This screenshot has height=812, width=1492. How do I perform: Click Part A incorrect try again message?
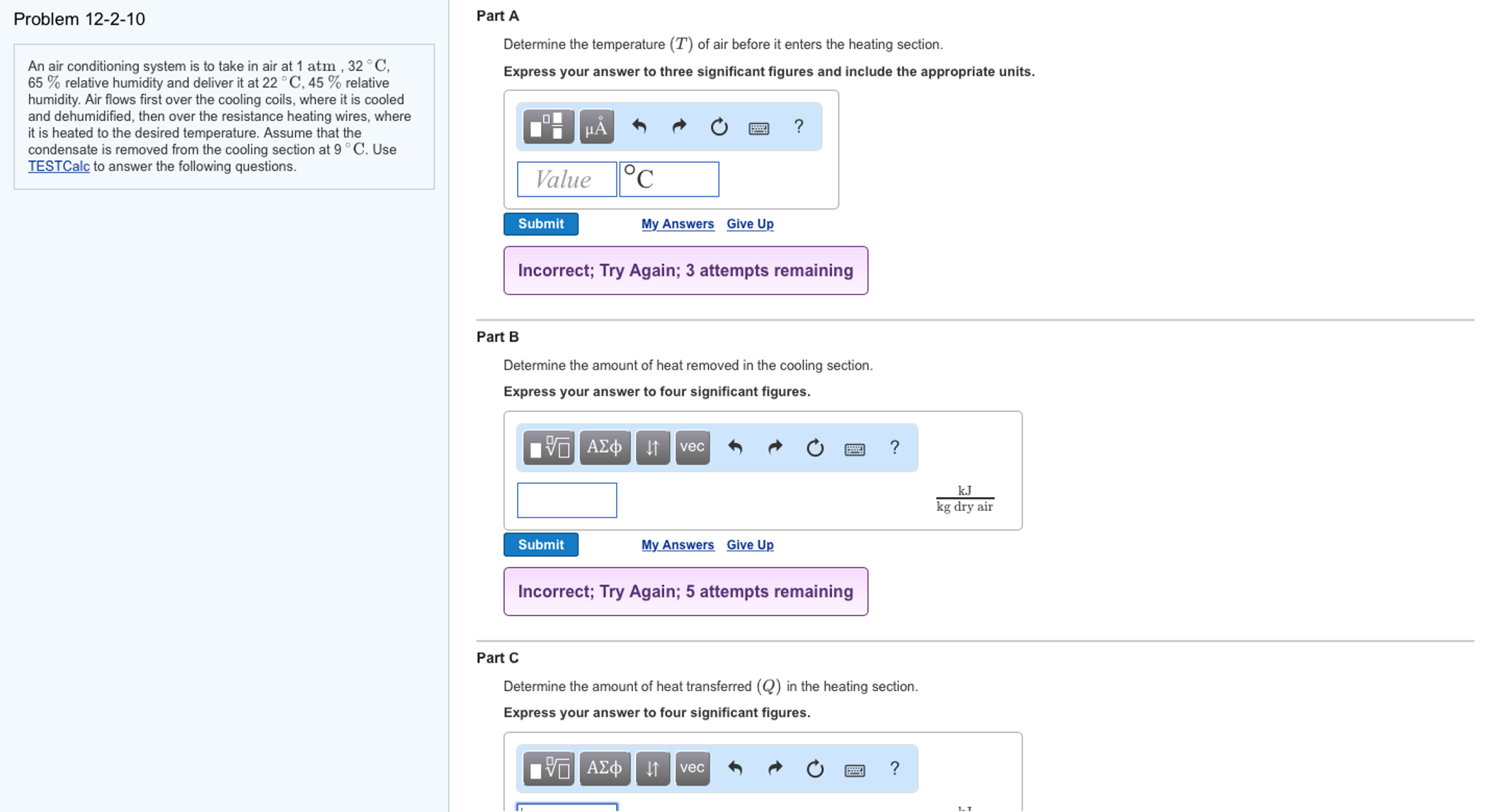pos(685,270)
